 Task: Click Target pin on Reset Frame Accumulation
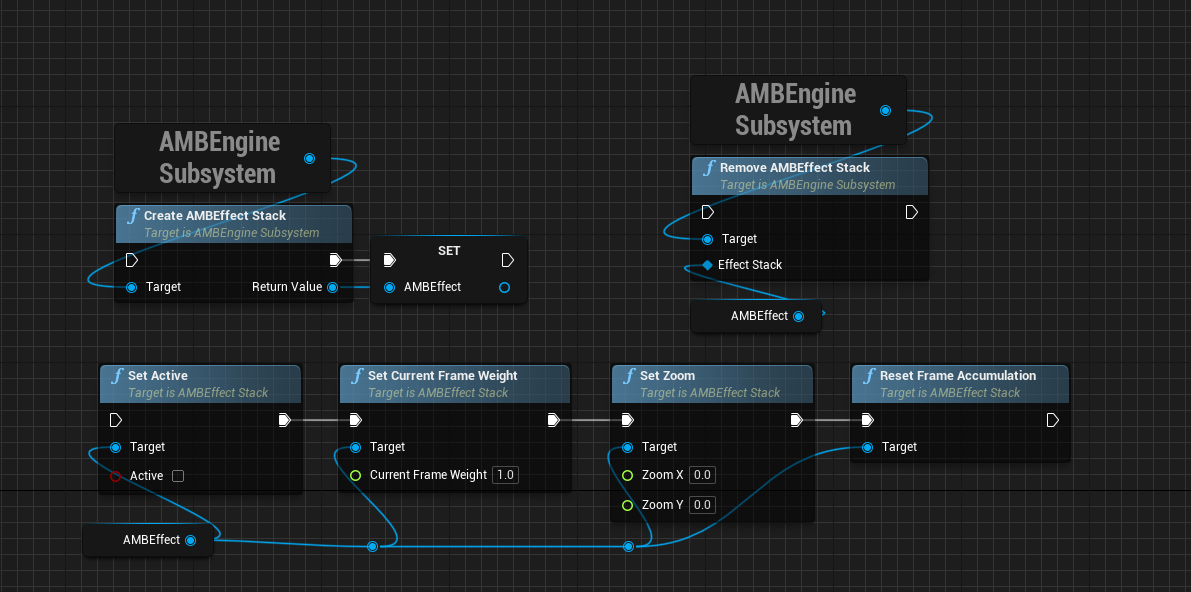[x=867, y=448]
